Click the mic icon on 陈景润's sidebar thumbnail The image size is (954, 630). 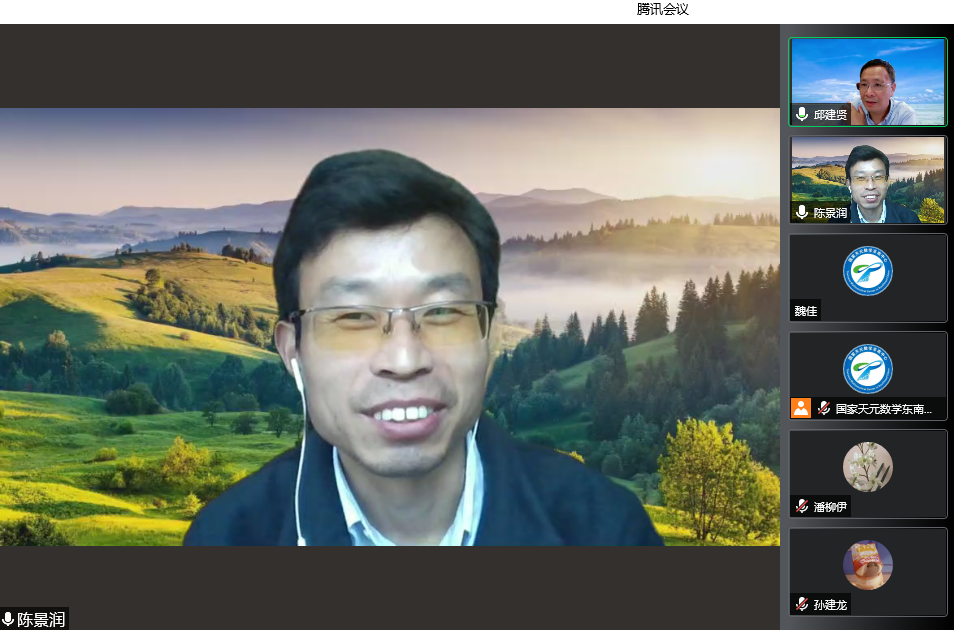point(800,212)
